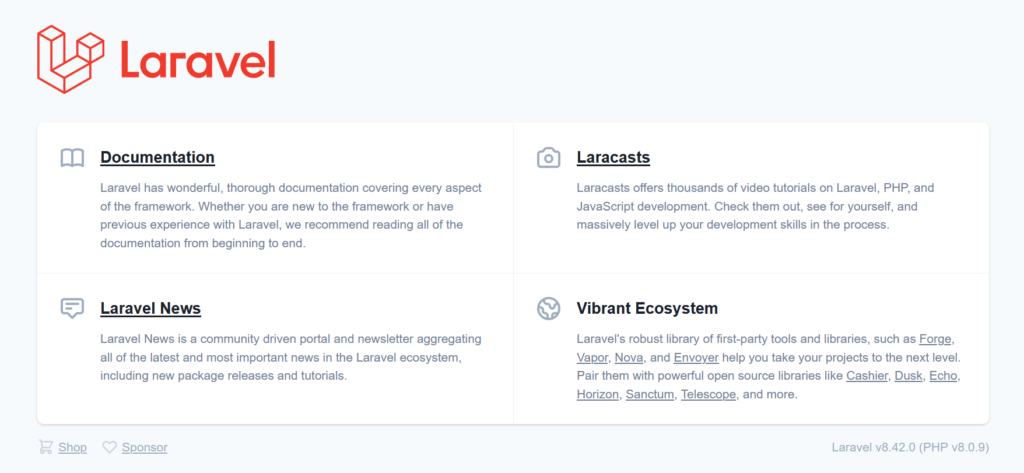
Task: Click the camera icon beside Laracasts
Action: pos(549,157)
